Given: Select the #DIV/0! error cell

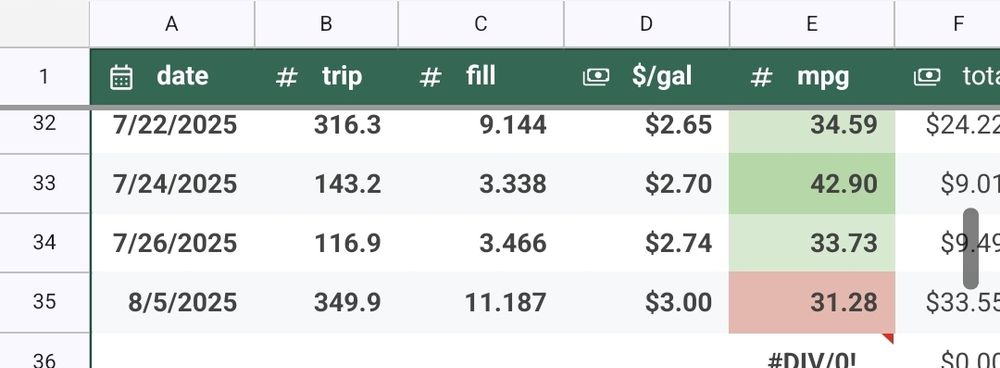Looking at the screenshot, I should [x=812, y=352].
